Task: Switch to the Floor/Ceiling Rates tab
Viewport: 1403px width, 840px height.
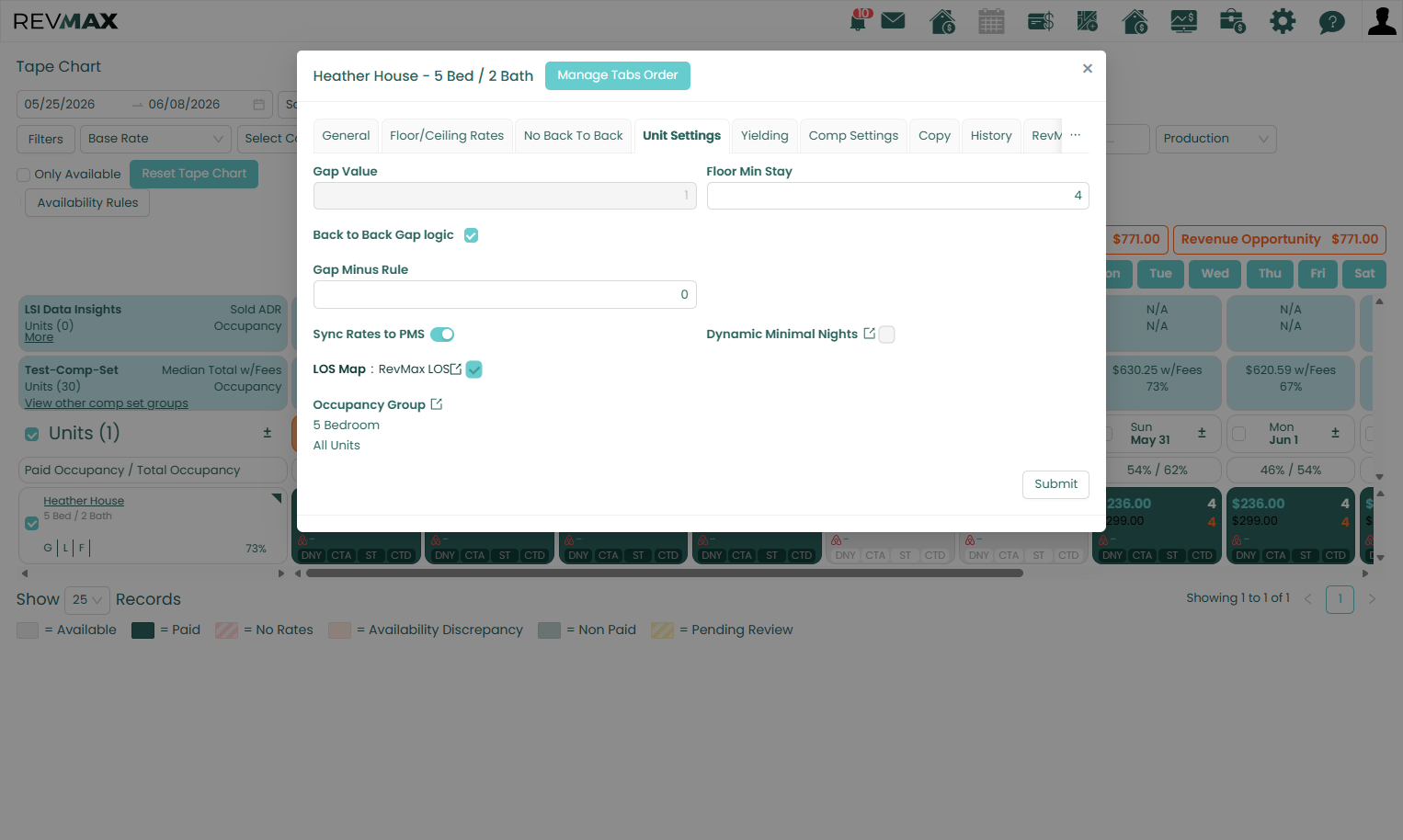Action: click(x=447, y=136)
